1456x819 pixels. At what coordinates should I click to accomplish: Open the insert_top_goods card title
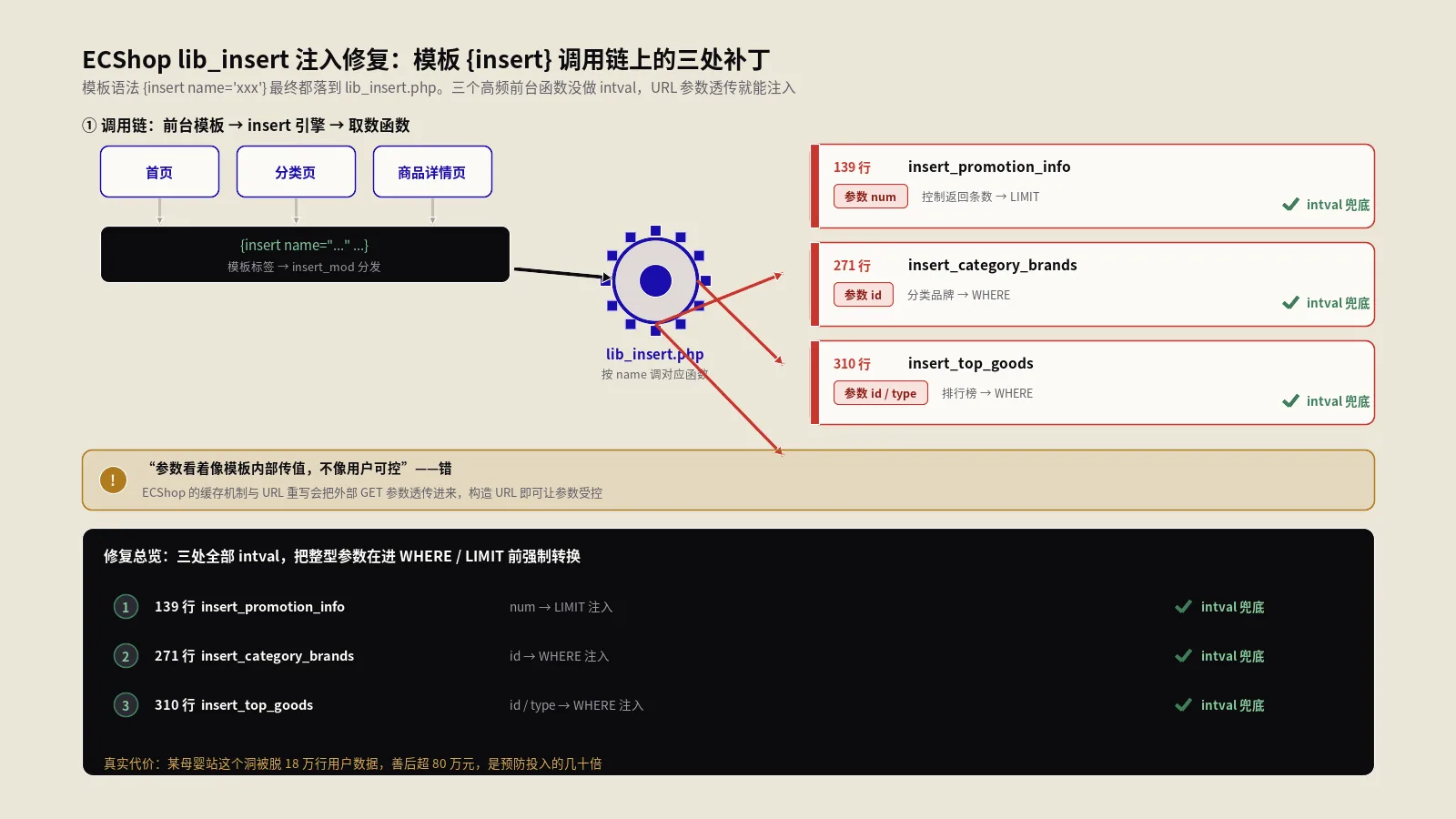(x=970, y=363)
